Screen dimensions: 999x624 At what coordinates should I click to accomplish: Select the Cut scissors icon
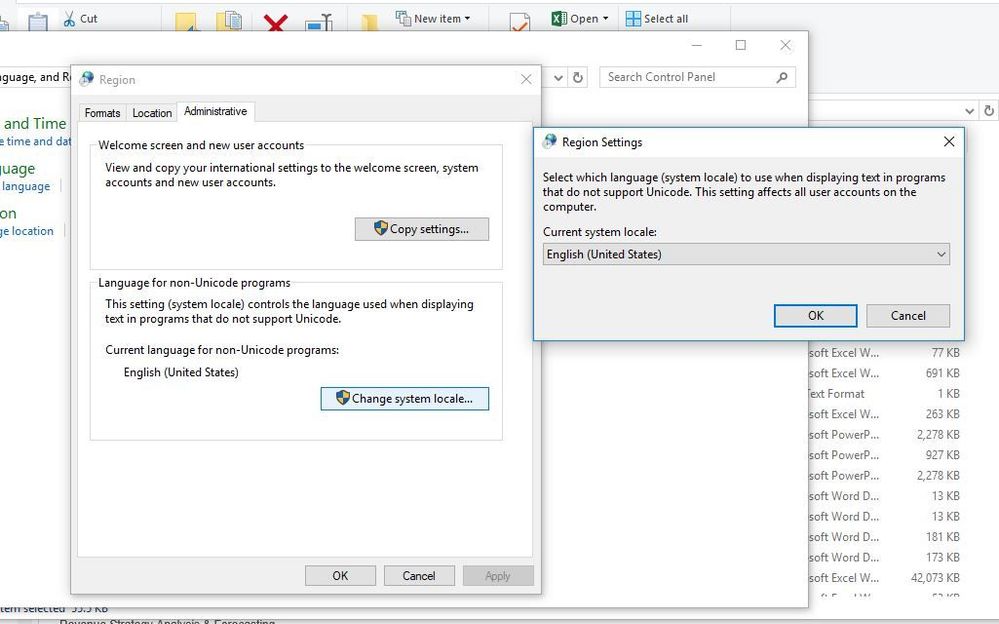(x=68, y=17)
